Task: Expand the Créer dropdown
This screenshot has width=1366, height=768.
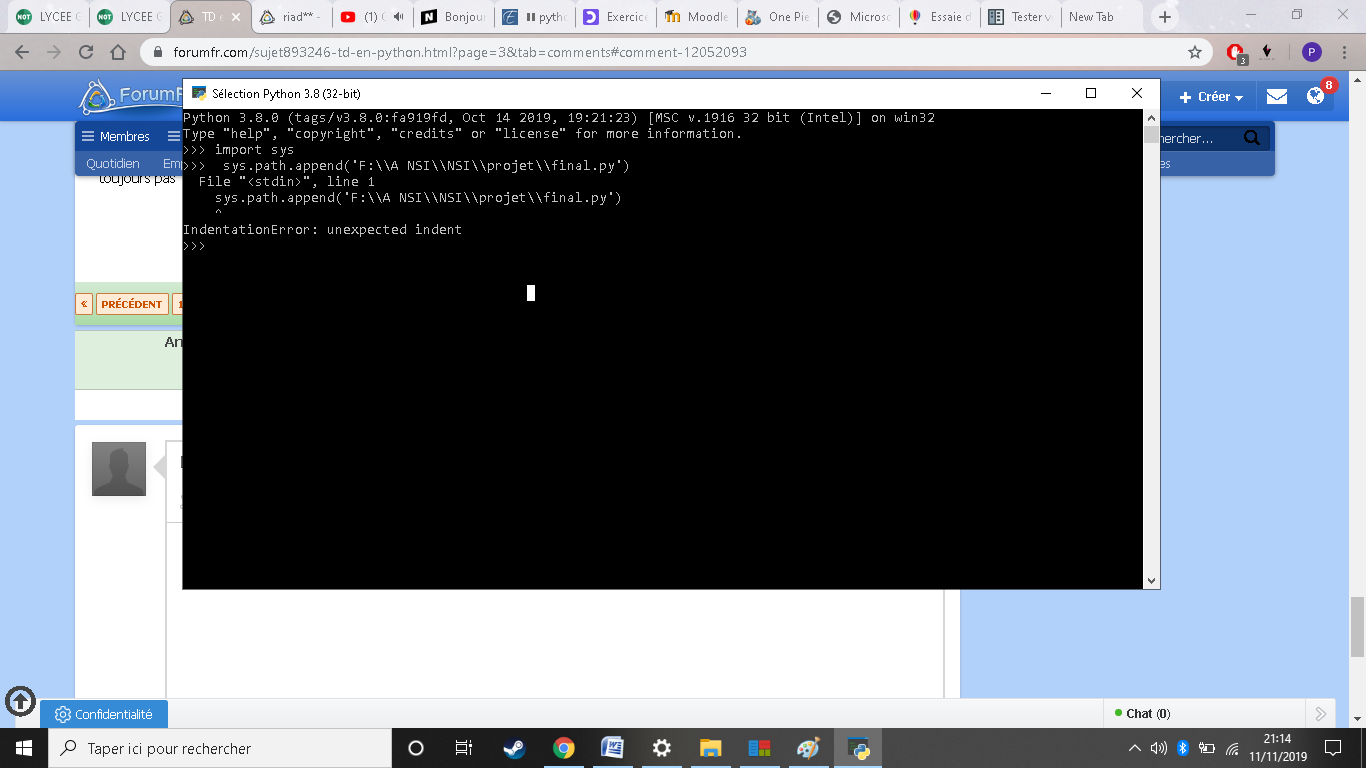Action: pyautogui.click(x=1210, y=97)
